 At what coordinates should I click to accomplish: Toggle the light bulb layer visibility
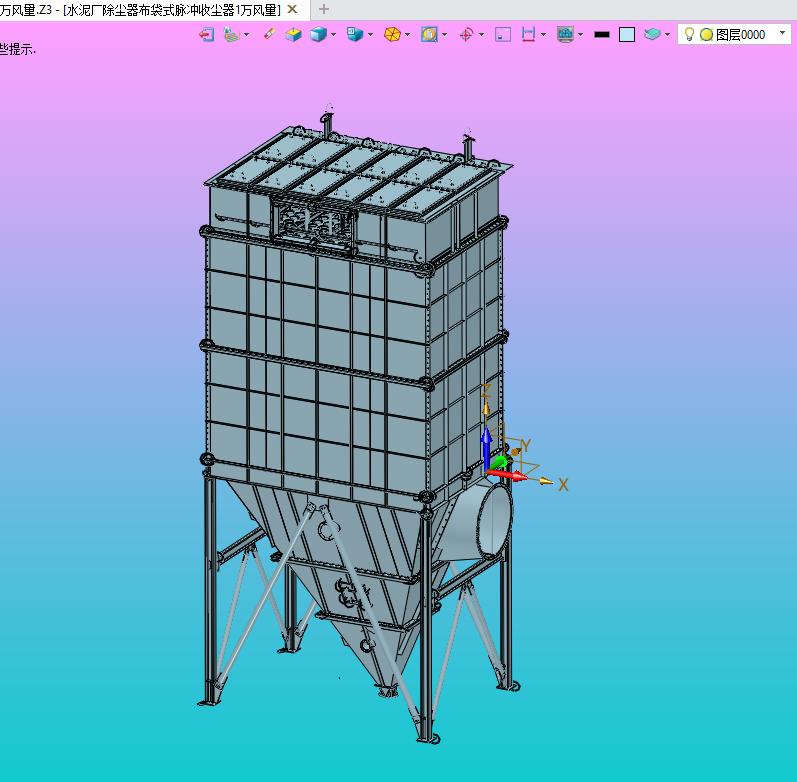tap(689, 35)
